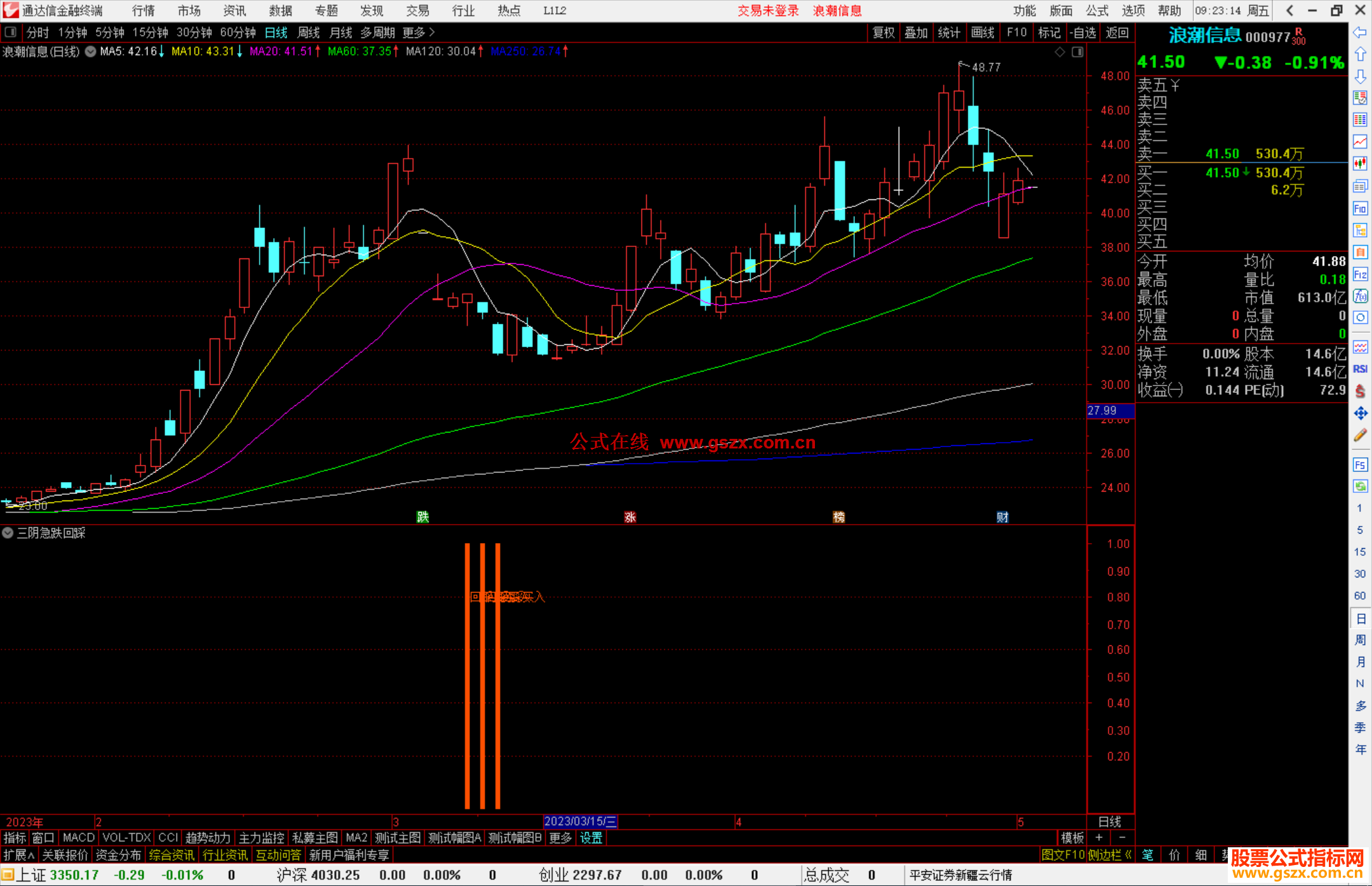Click the four-arrow move icon in sidebar
1372x886 pixels.
click(x=1359, y=413)
